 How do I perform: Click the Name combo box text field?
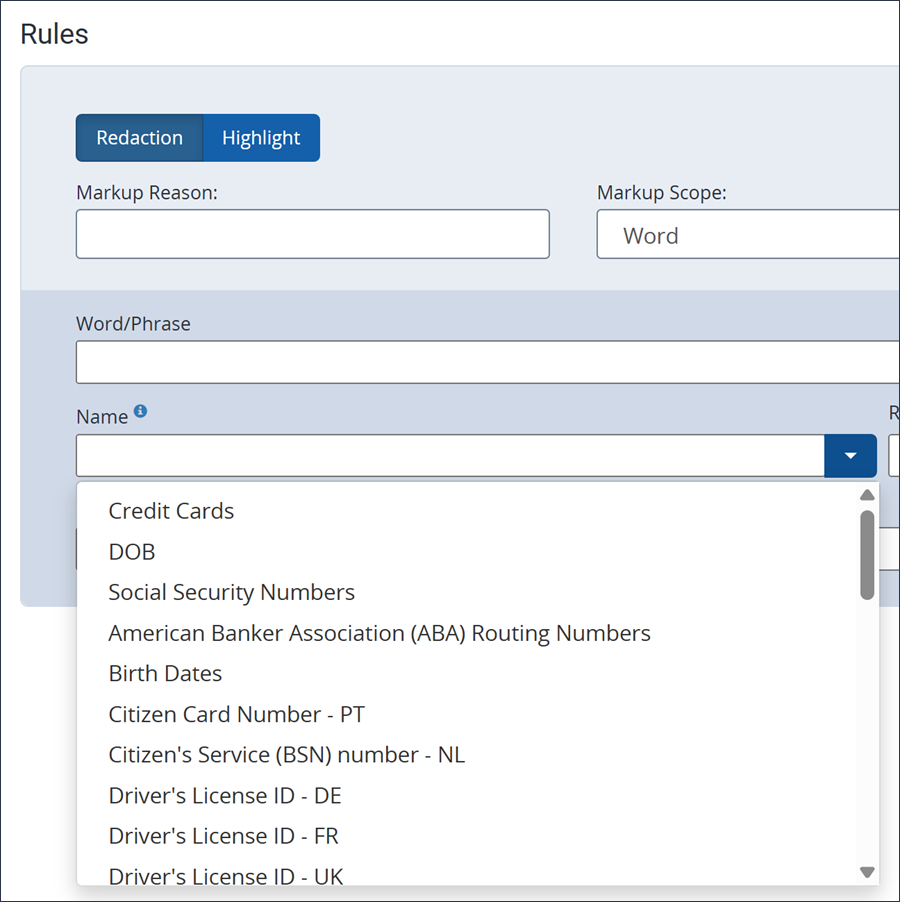click(450, 456)
